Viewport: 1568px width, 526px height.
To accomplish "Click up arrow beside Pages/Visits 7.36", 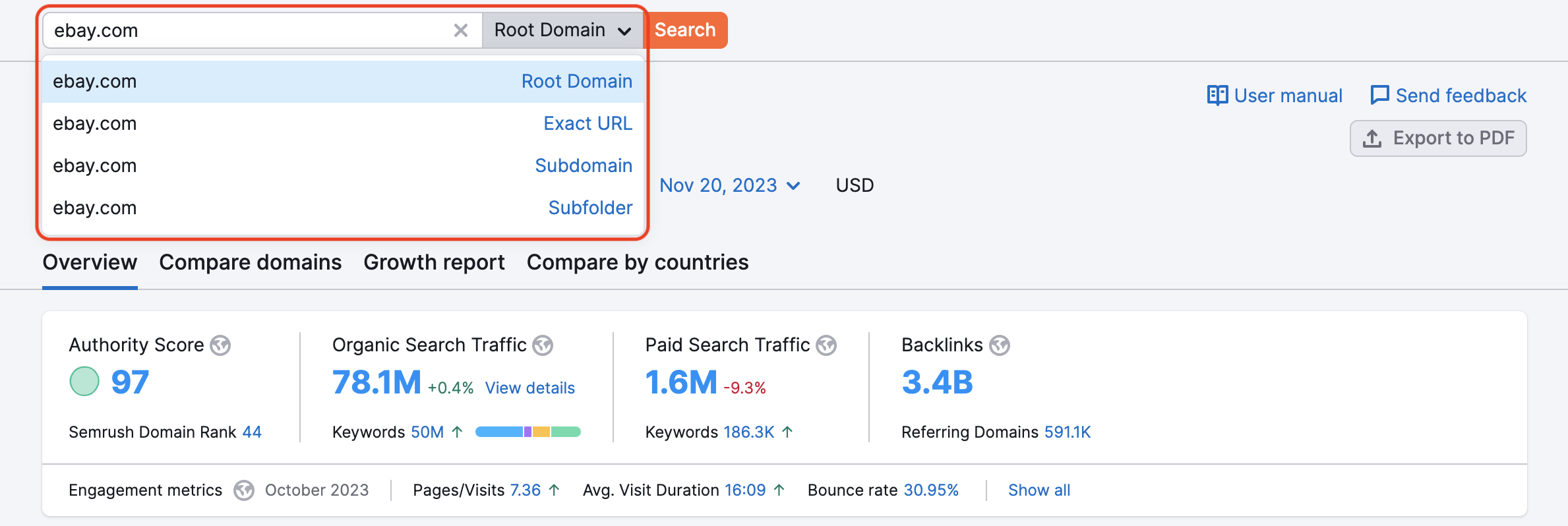I will (555, 490).
